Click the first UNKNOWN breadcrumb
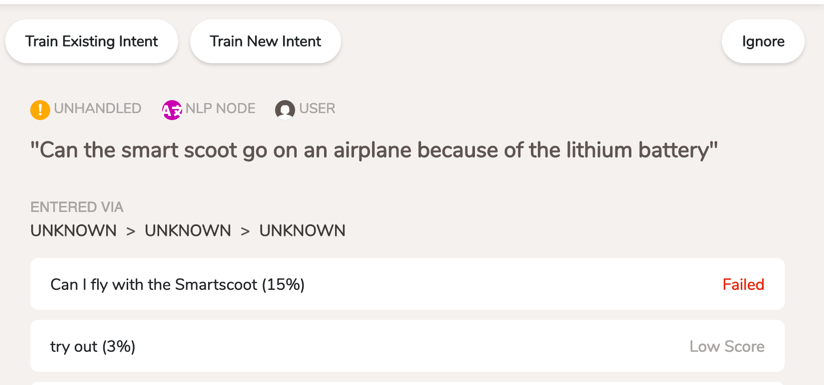The image size is (824, 385). click(x=74, y=231)
